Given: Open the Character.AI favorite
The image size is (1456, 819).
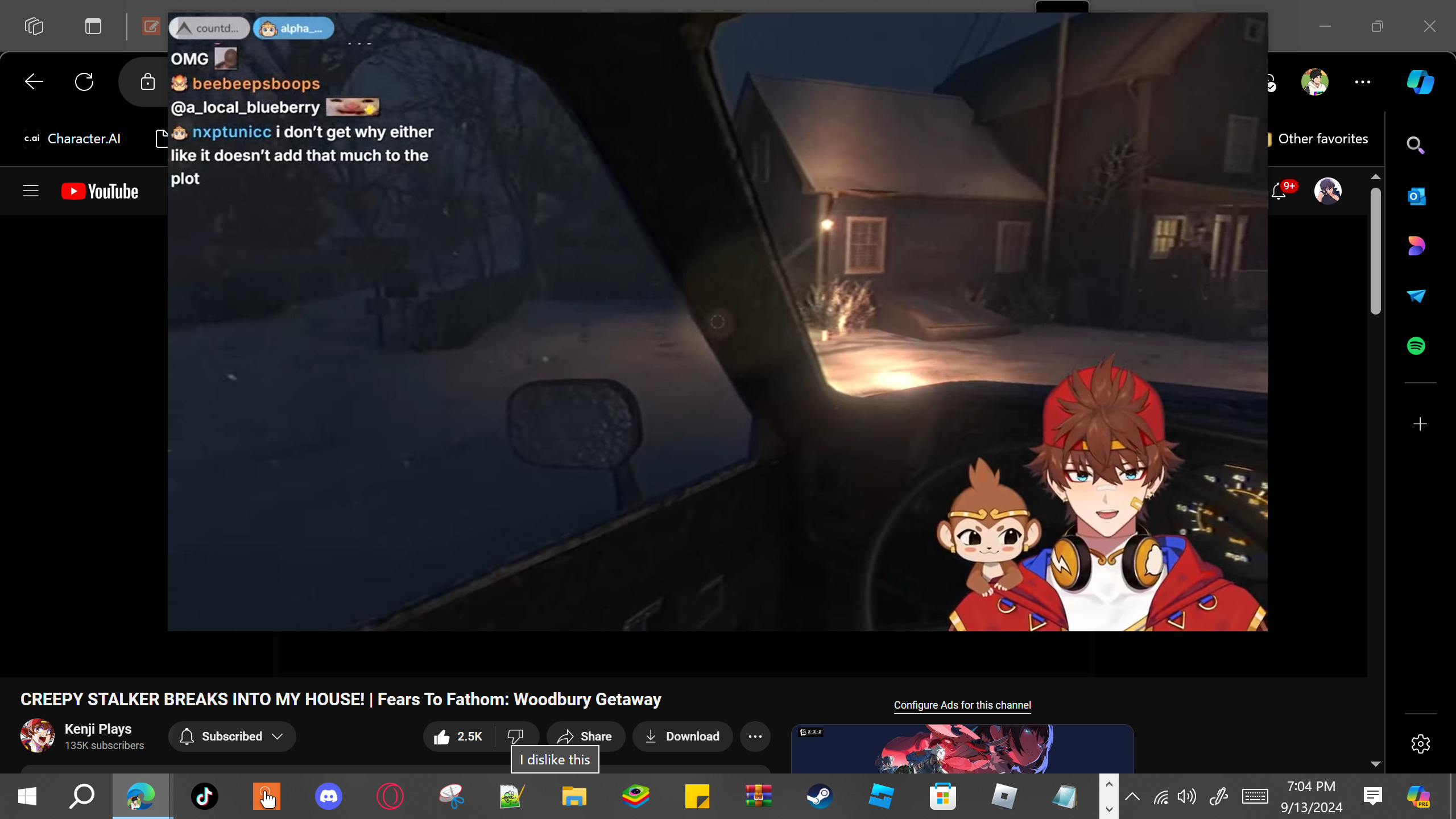Looking at the screenshot, I should point(72,139).
